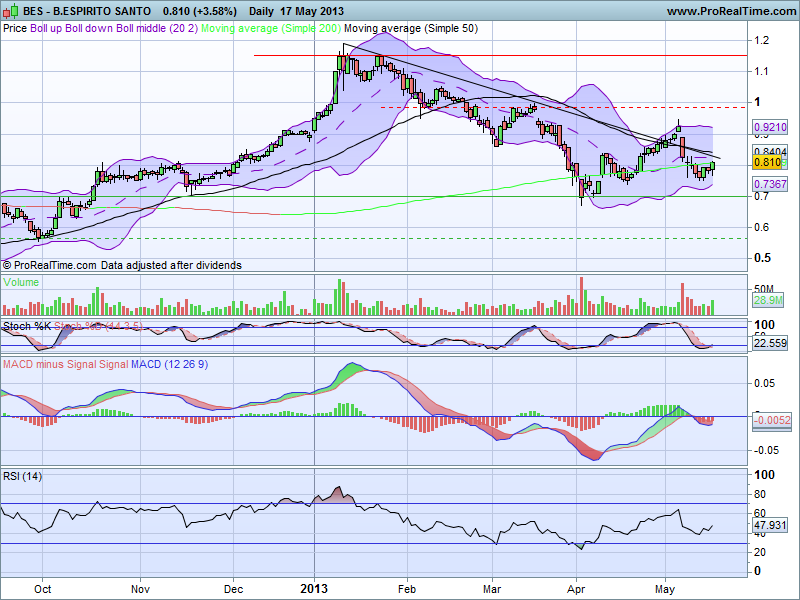Click the Mar label on the time axis

pos(492,589)
